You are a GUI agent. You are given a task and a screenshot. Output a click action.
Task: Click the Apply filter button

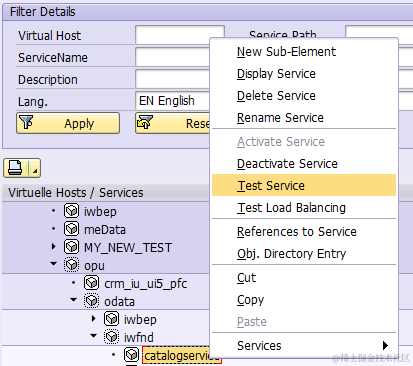68,123
